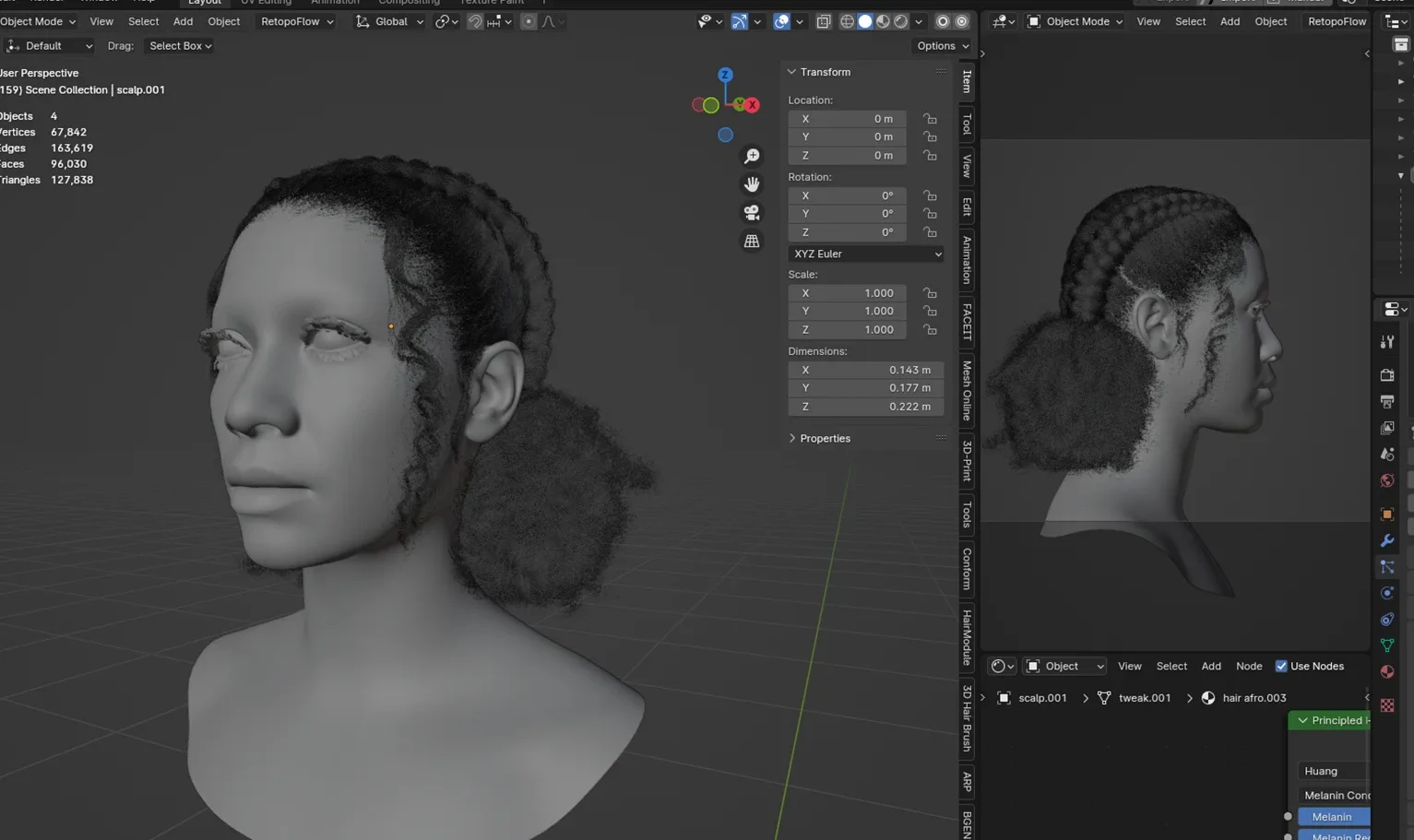Open the Modifier Properties wrench icon
The height and width of the screenshot is (840, 1414).
[1387, 540]
